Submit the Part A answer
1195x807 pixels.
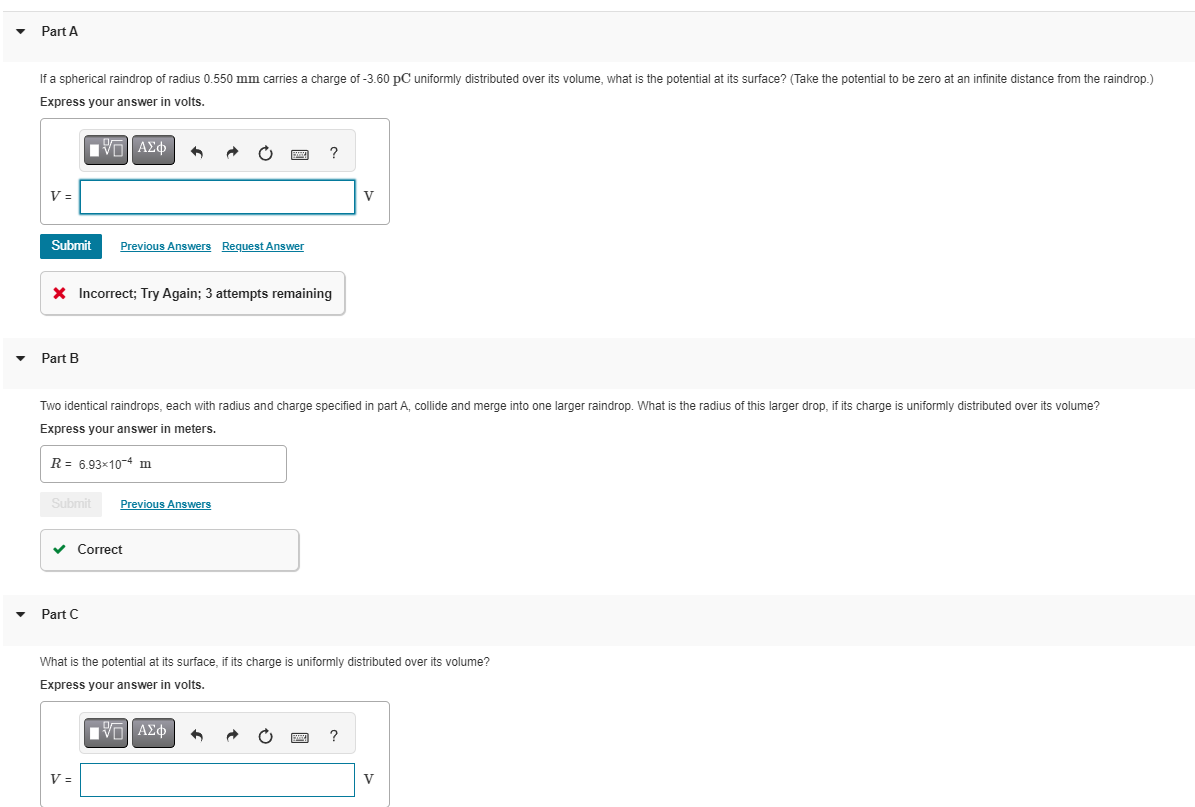click(x=70, y=245)
